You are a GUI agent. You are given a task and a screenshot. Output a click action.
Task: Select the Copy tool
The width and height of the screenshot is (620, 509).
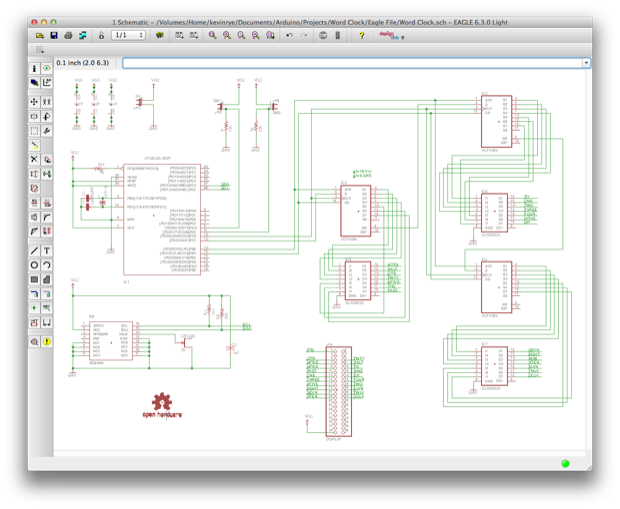click(47, 102)
